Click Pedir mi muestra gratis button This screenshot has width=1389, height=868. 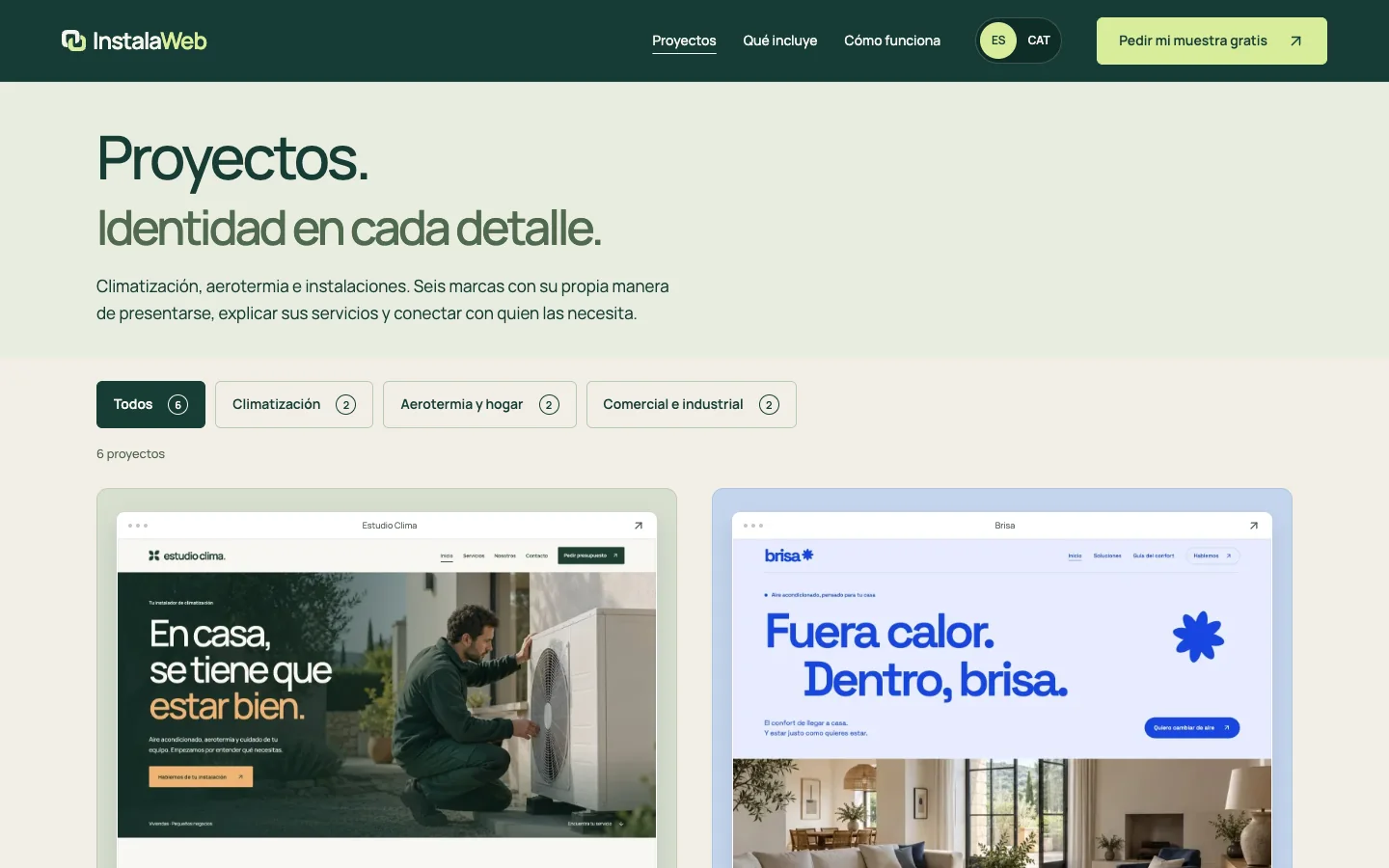click(x=1212, y=41)
